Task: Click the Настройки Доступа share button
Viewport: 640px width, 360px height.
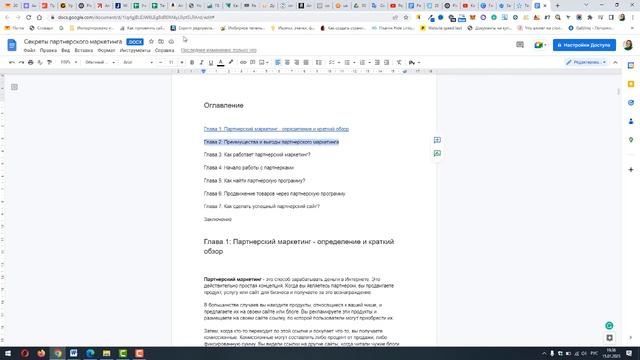Action: point(584,45)
